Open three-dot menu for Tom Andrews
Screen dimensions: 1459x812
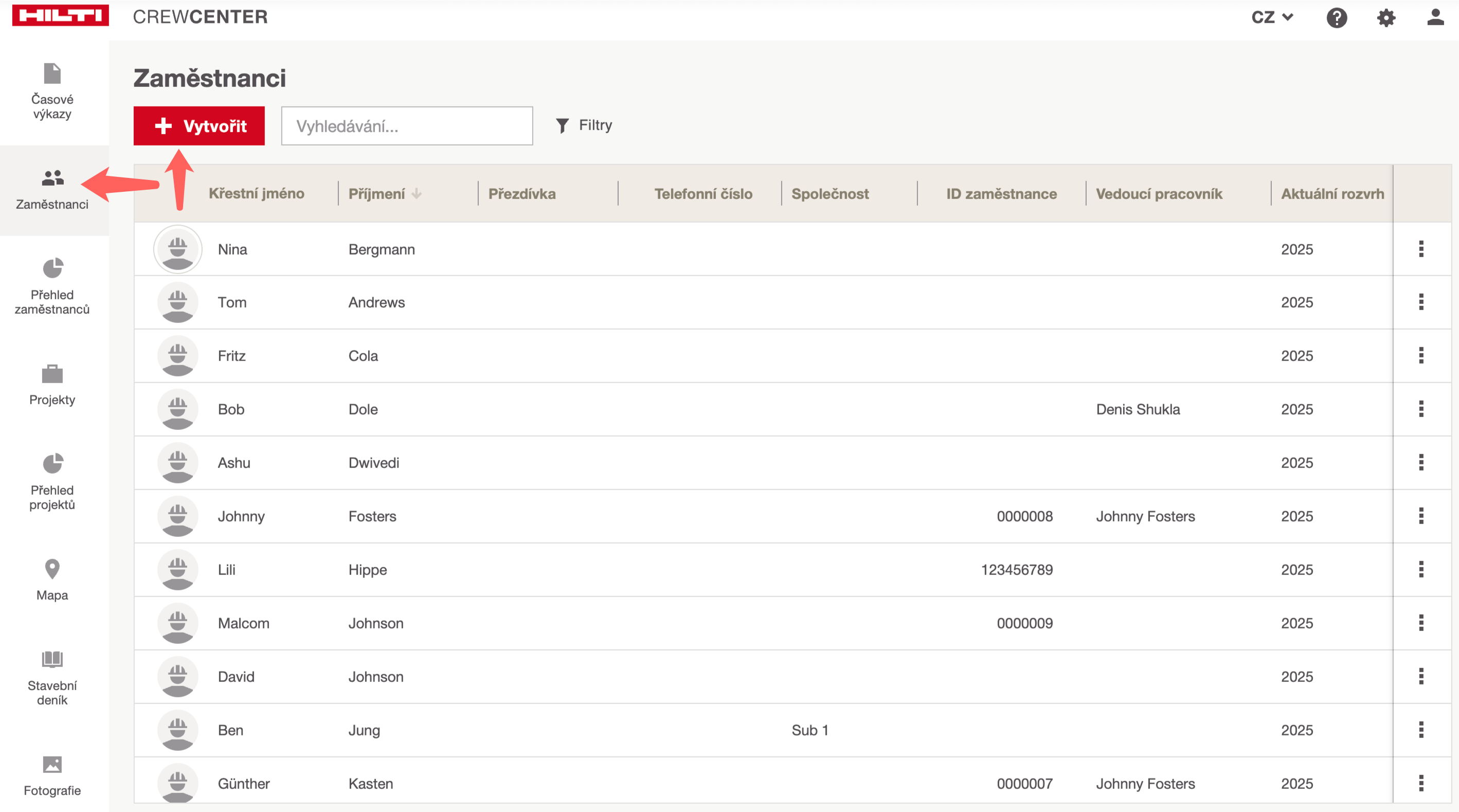point(1420,302)
